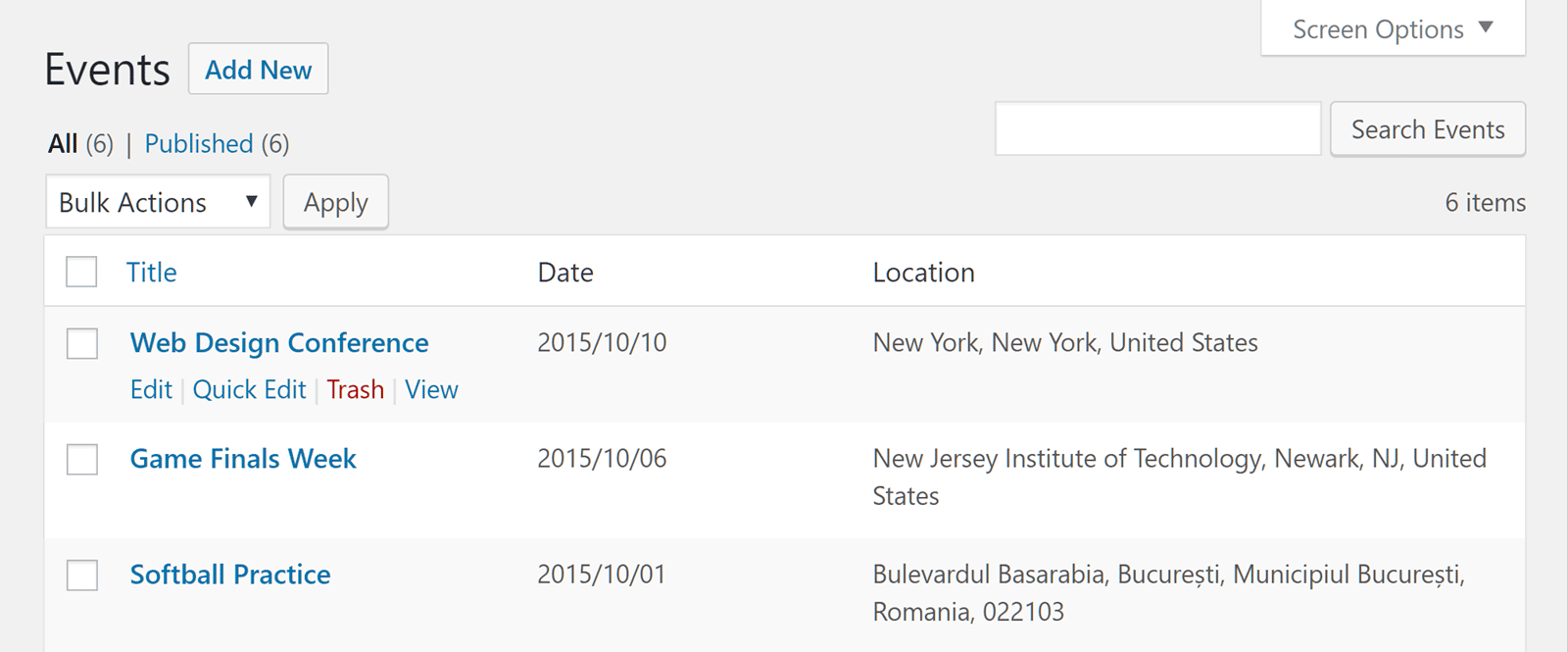The height and width of the screenshot is (652, 1568).
Task: Filter by Published events
Action: pos(199,144)
